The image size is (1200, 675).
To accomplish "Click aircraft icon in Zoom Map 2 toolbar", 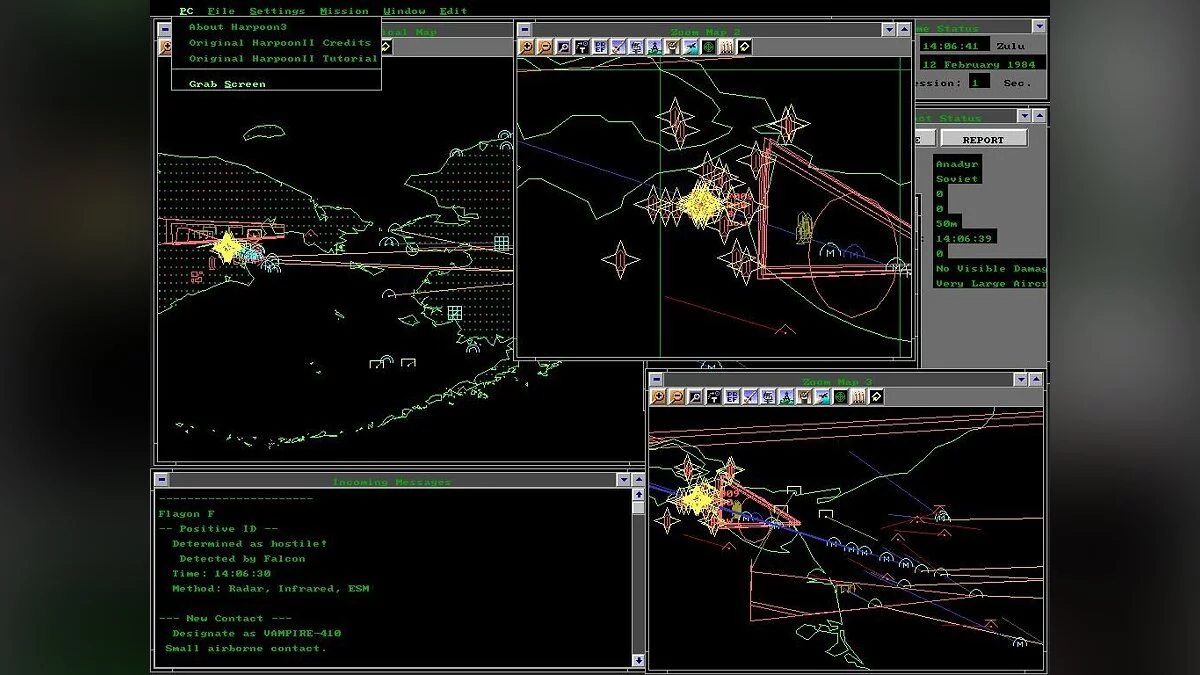I will [x=692, y=47].
